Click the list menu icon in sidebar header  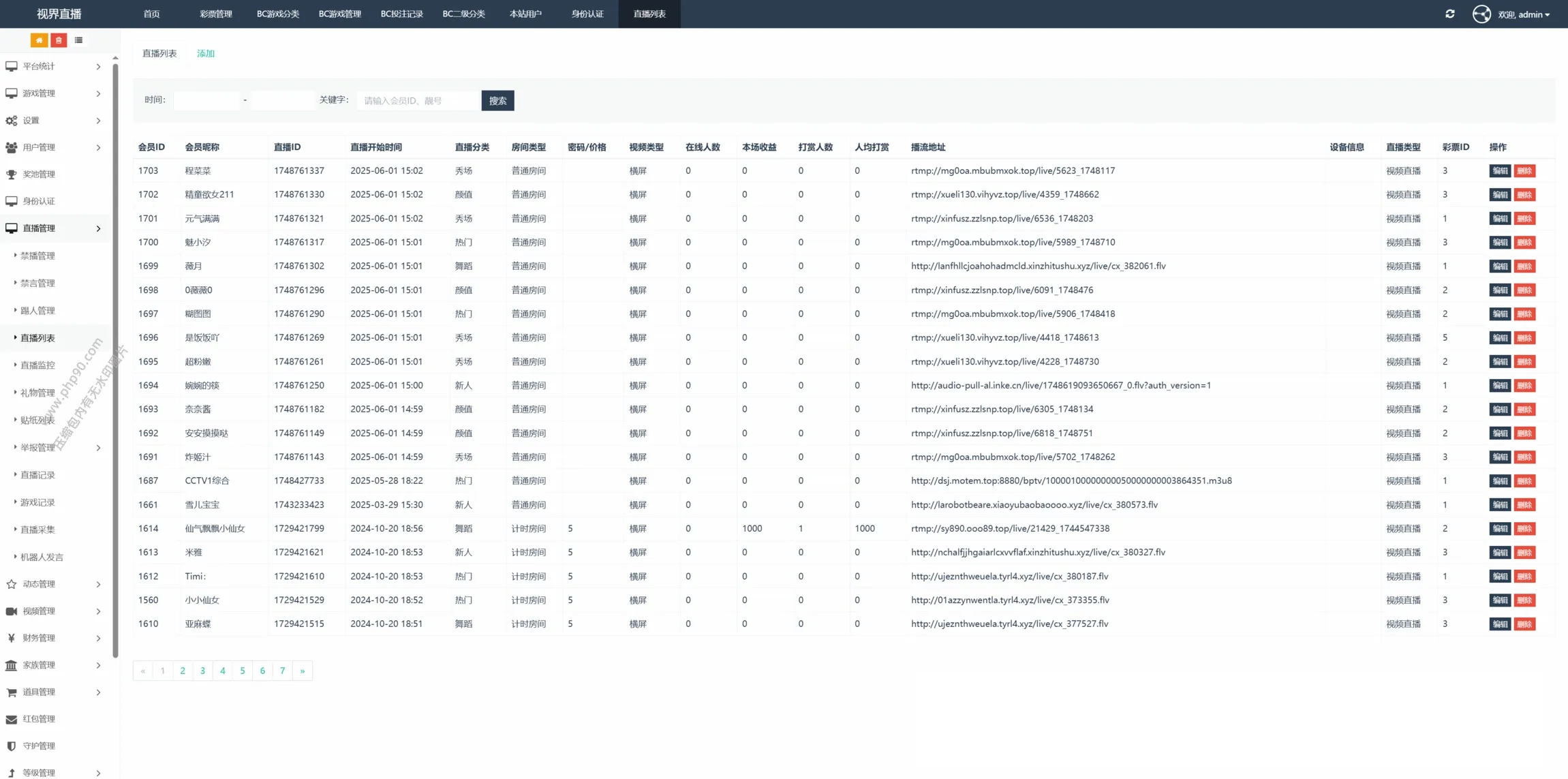click(x=79, y=40)
